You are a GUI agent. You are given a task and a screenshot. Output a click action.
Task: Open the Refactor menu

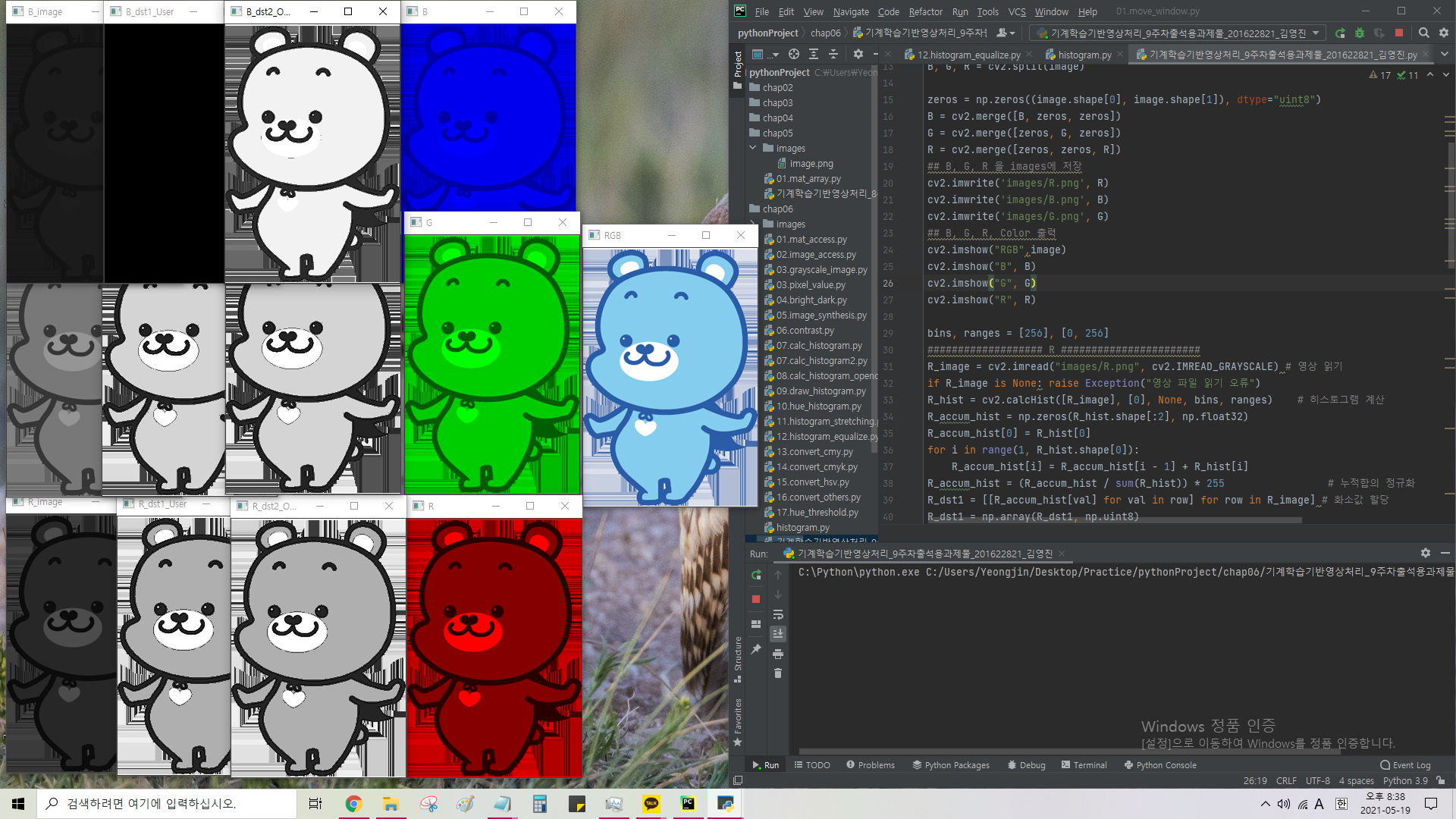pos(925,11)
